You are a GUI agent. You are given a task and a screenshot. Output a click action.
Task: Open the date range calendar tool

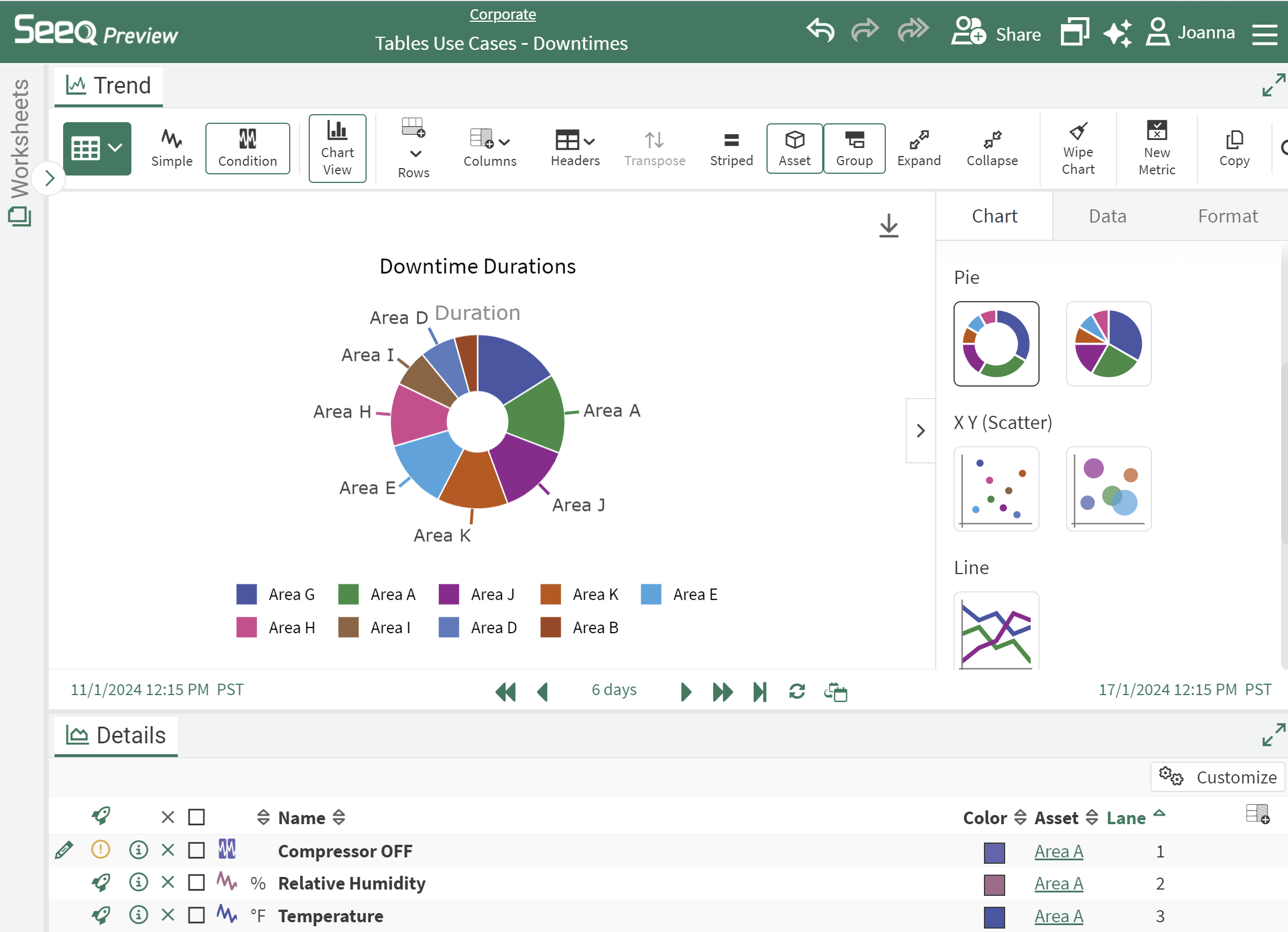click(836, 692)
